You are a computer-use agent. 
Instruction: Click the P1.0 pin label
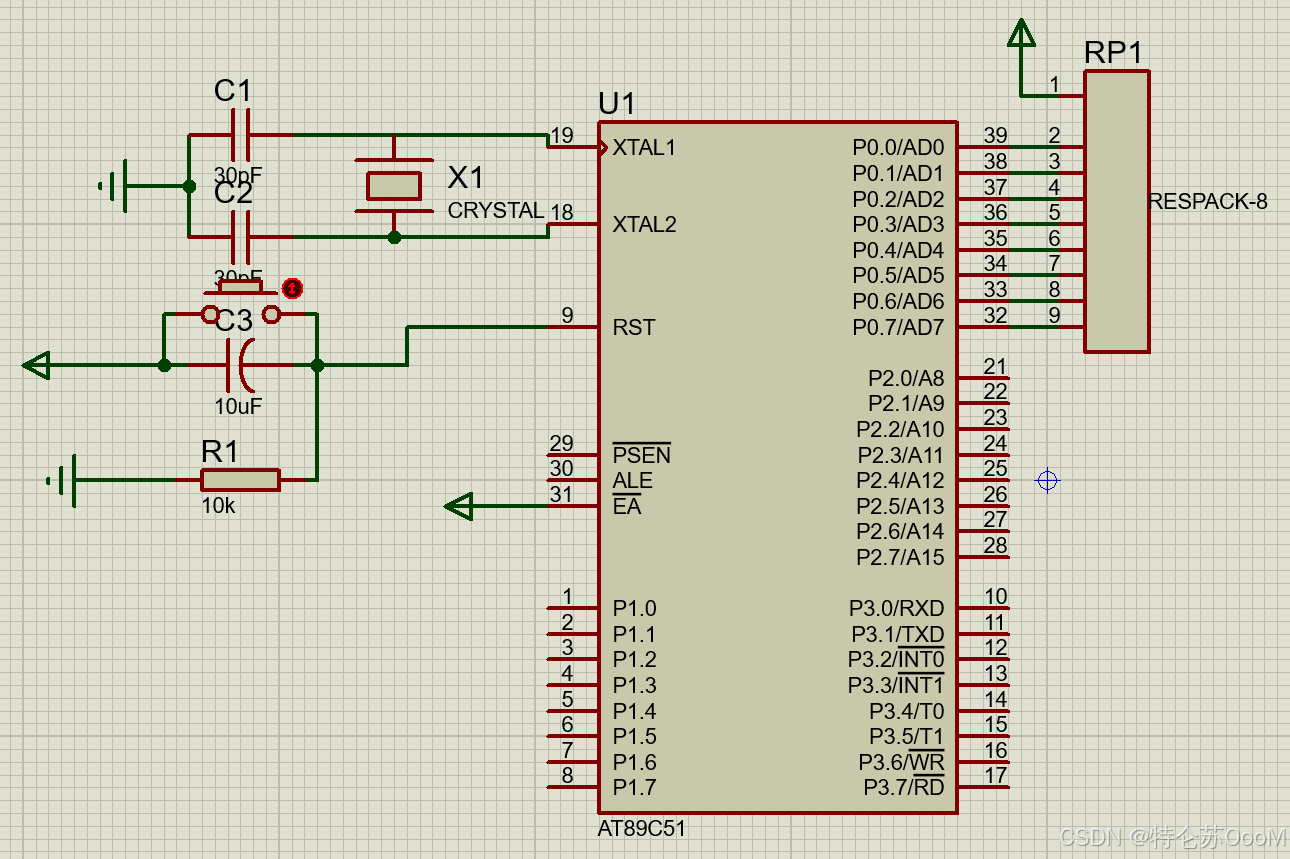click(634, 608)
